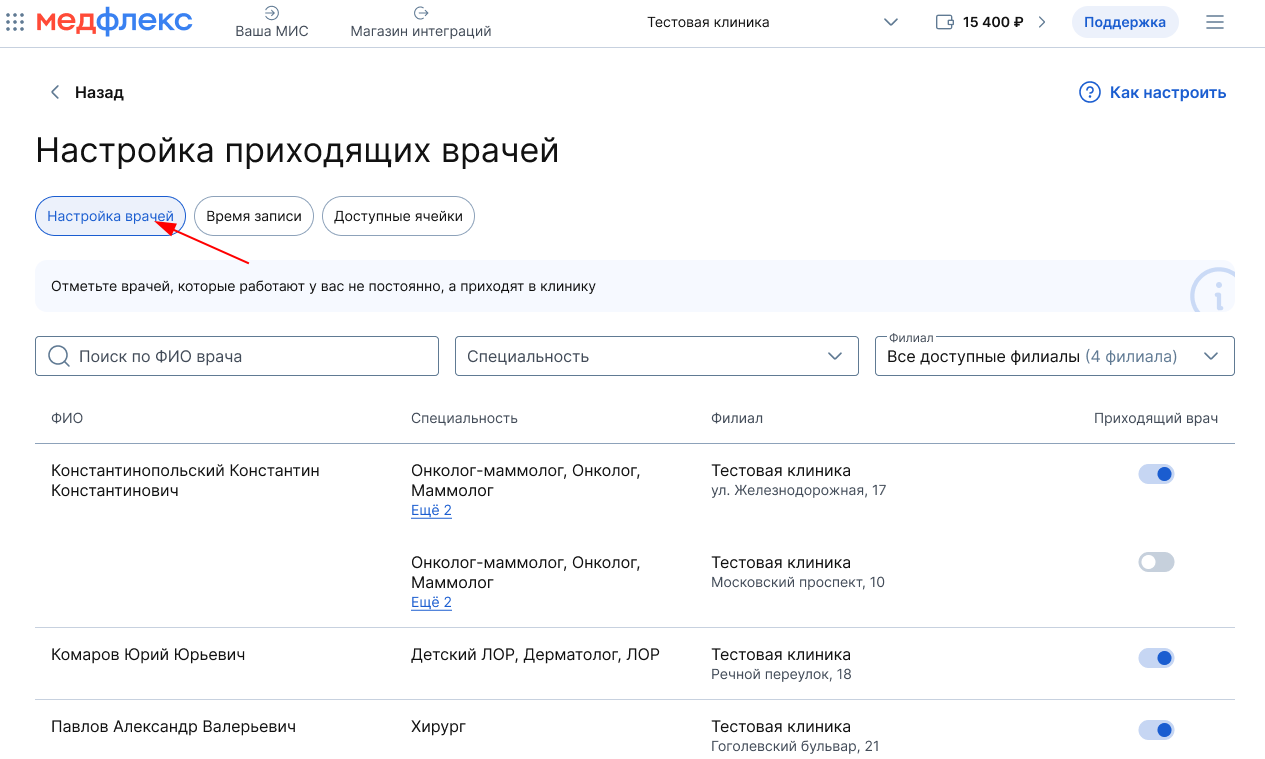Enable toggle for Московский проспект, 10 branch

click(x=1156, y=562)
